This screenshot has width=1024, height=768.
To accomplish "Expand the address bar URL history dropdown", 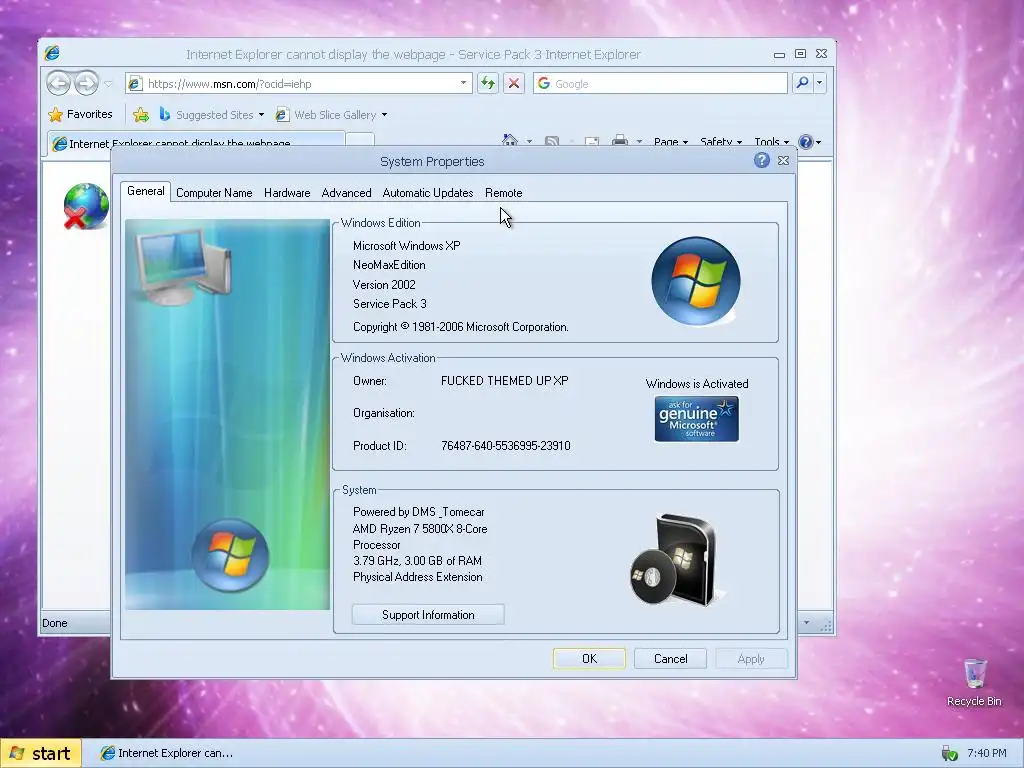I will (x=463, y=83).
